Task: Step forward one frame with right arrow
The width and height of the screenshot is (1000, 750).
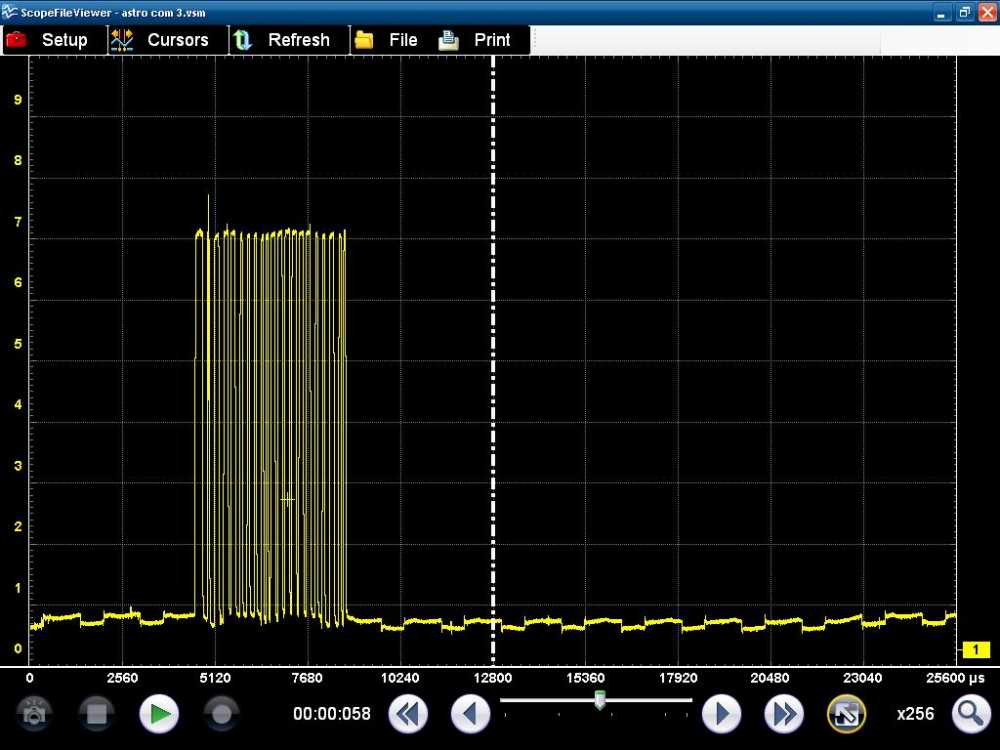Action: (721, 714)
